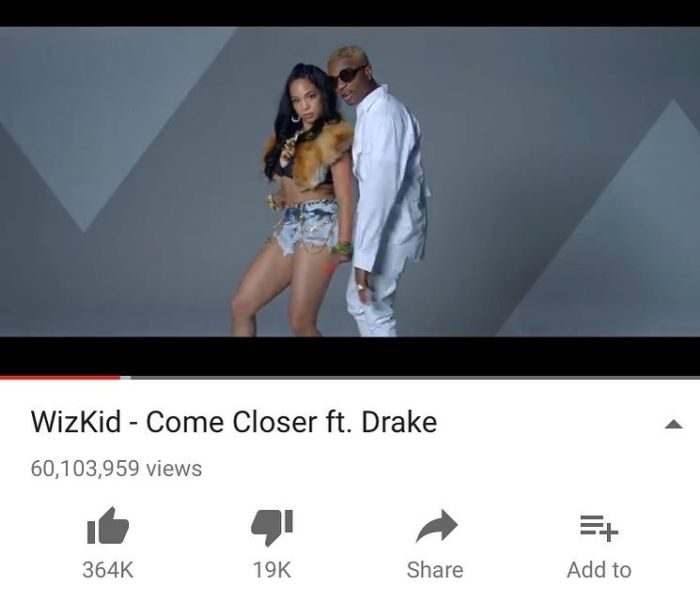This screenshot has height=601, width=700.
Task: Tap the Share arrow icon
Action: (436, 526)
